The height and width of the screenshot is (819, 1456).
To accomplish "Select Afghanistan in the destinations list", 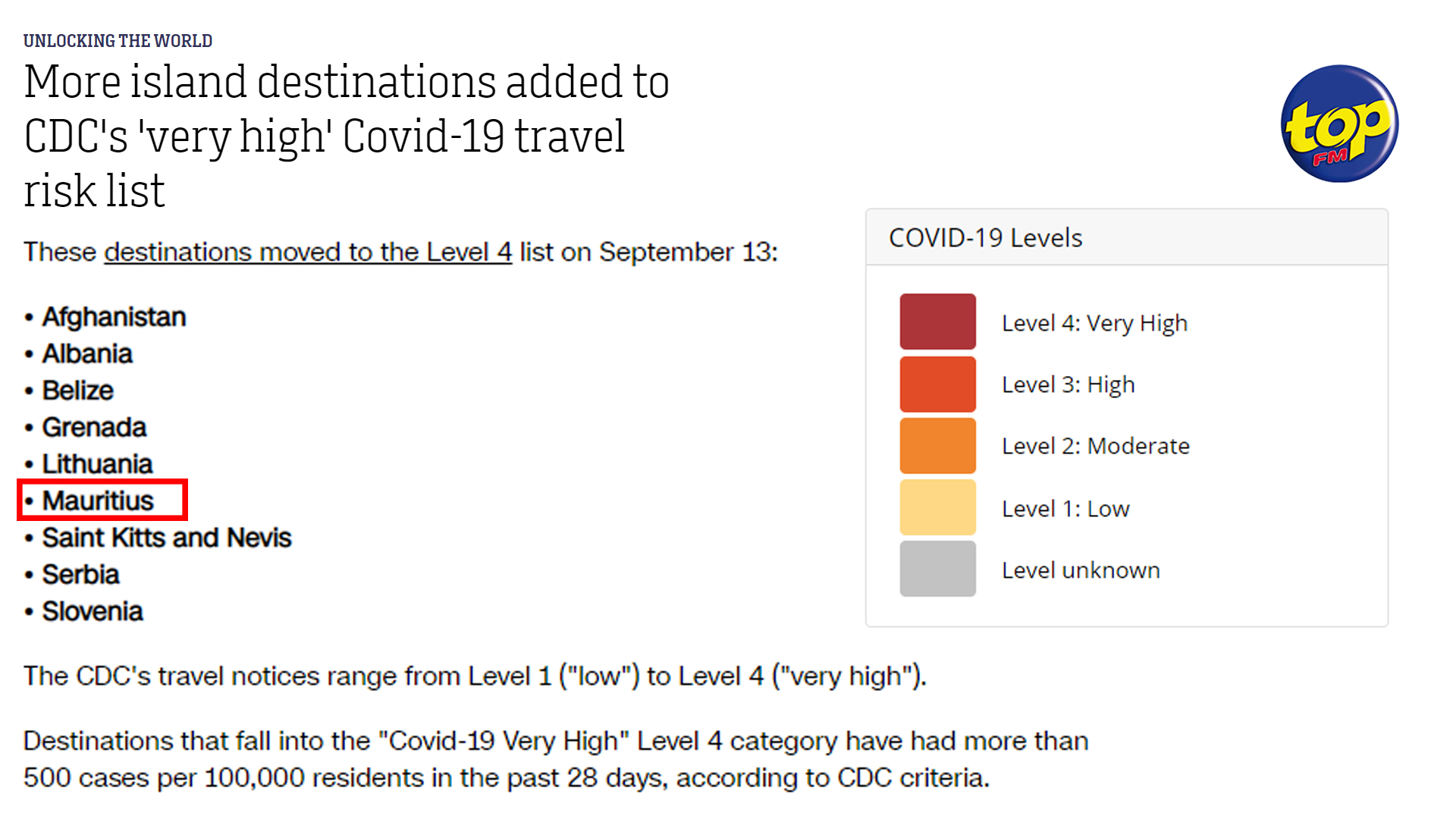I will pyautogui.click(x=114, y=317).
